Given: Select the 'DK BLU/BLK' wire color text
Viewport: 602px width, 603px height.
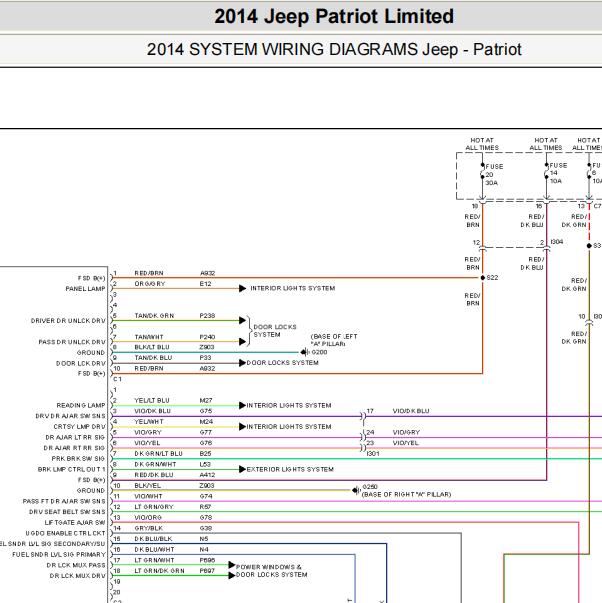Looking at the screenshot, I should pos(153,539).
